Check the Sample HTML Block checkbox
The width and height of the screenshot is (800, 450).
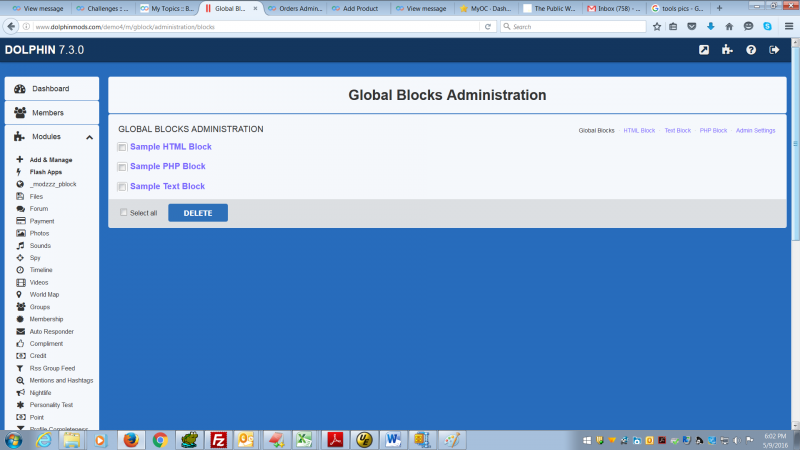pyautogui.click(x=122, y=147)
